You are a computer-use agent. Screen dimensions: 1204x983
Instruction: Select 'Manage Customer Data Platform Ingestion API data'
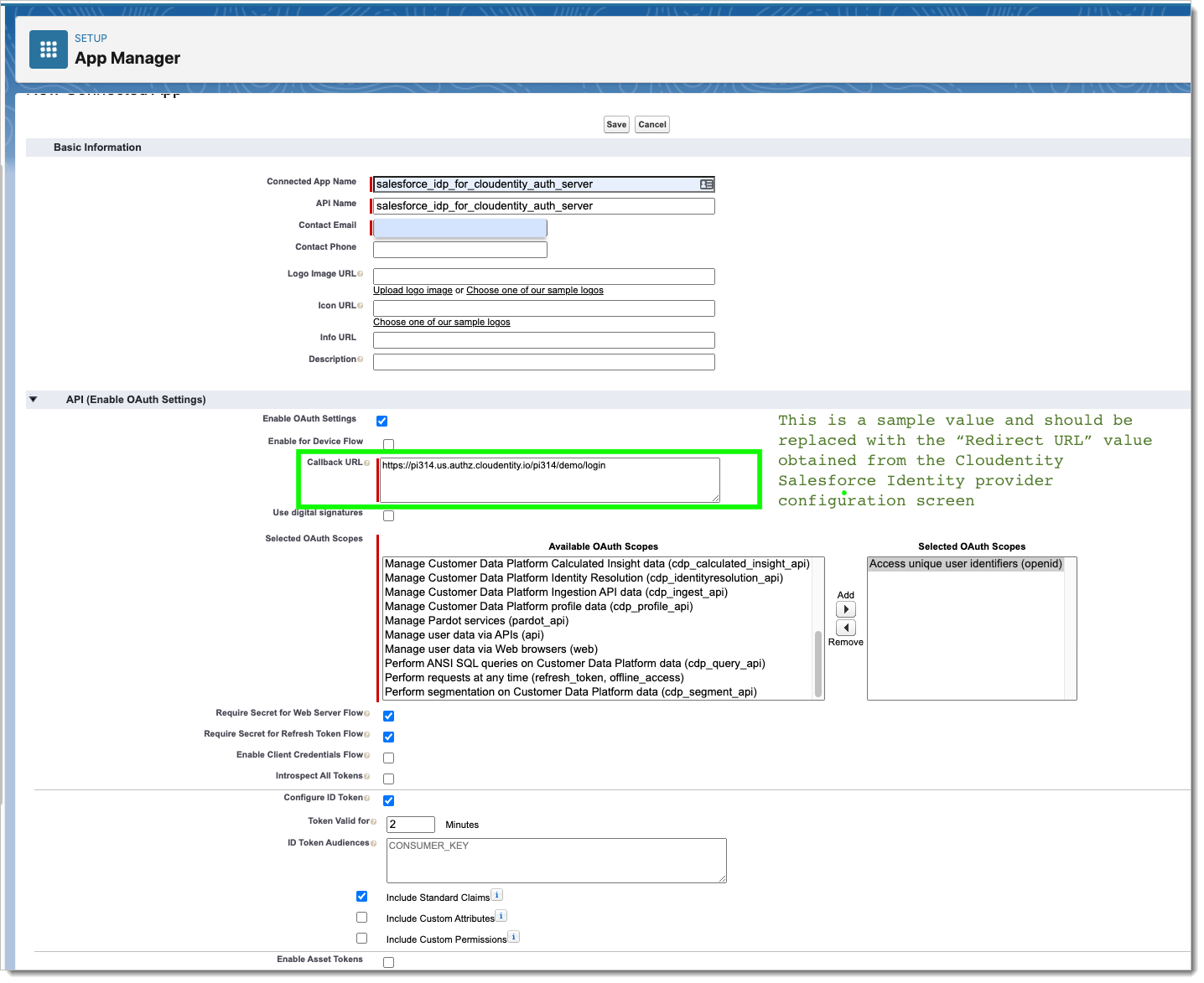[556, 592]
